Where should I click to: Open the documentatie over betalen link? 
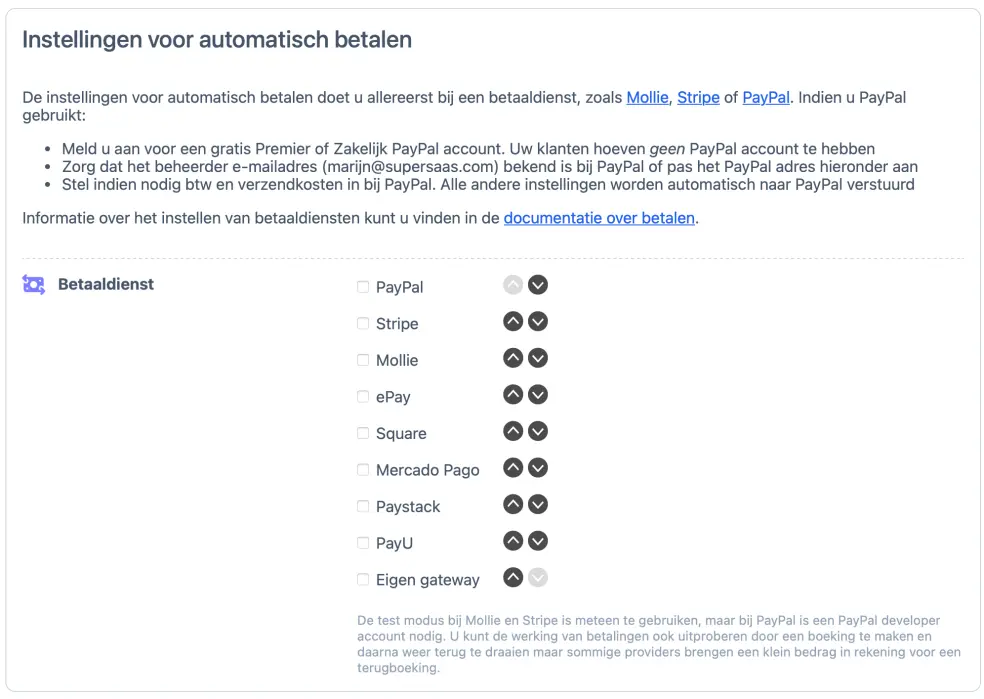tap(598, 217)
